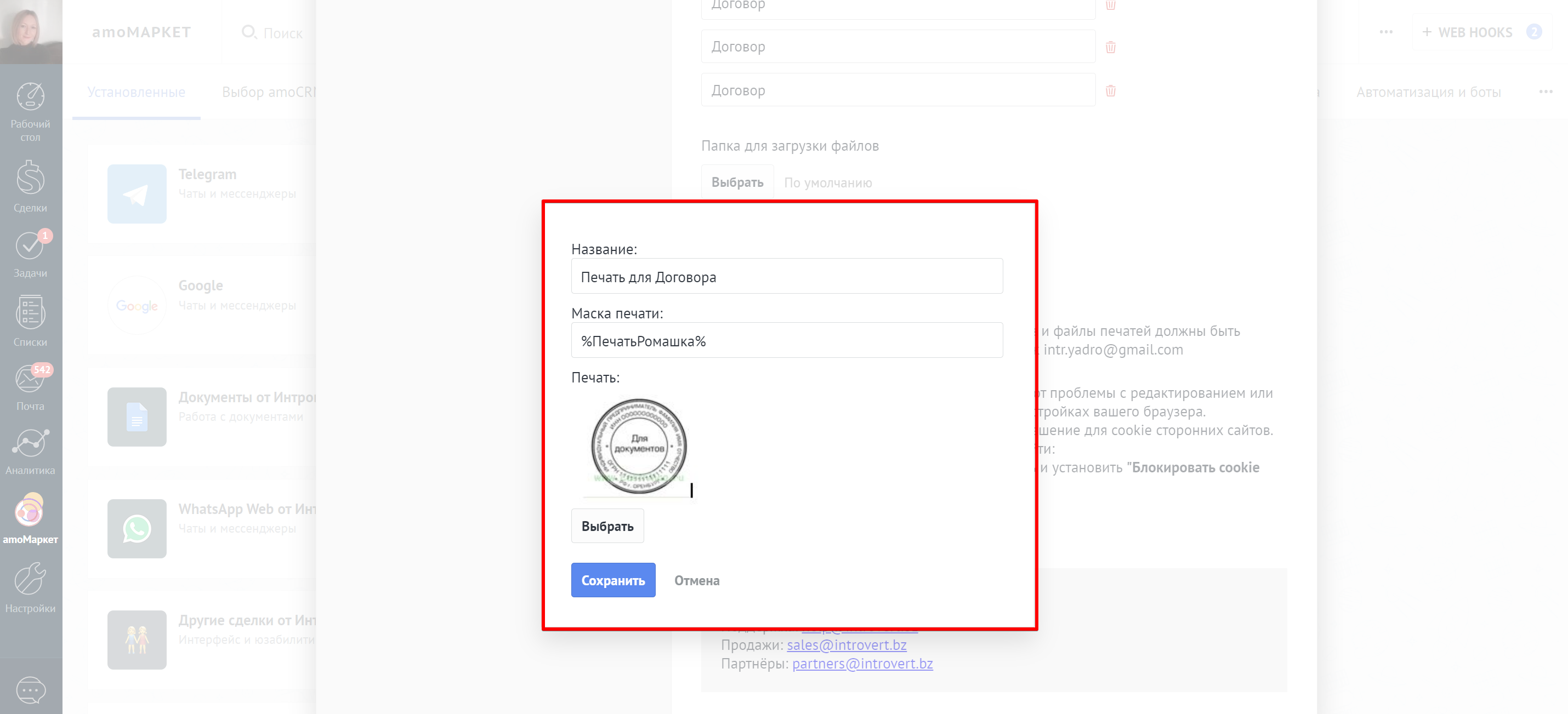Switch to Выбор amoCRM tab

269,92
